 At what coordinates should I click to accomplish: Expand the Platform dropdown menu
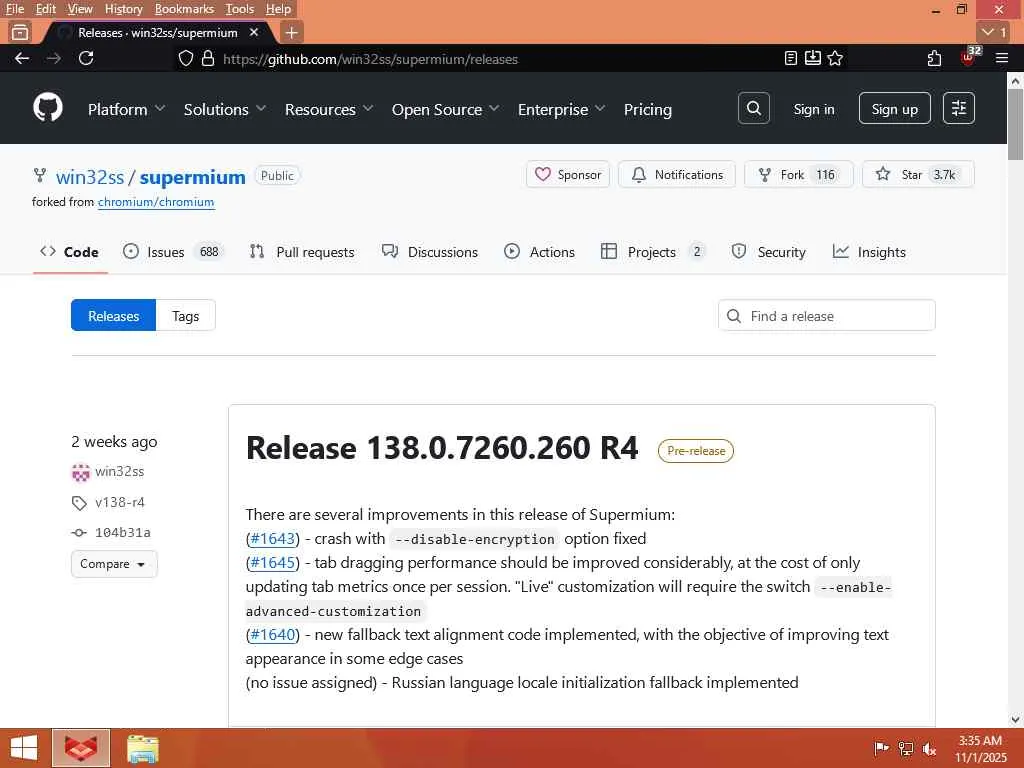[126, 110]
